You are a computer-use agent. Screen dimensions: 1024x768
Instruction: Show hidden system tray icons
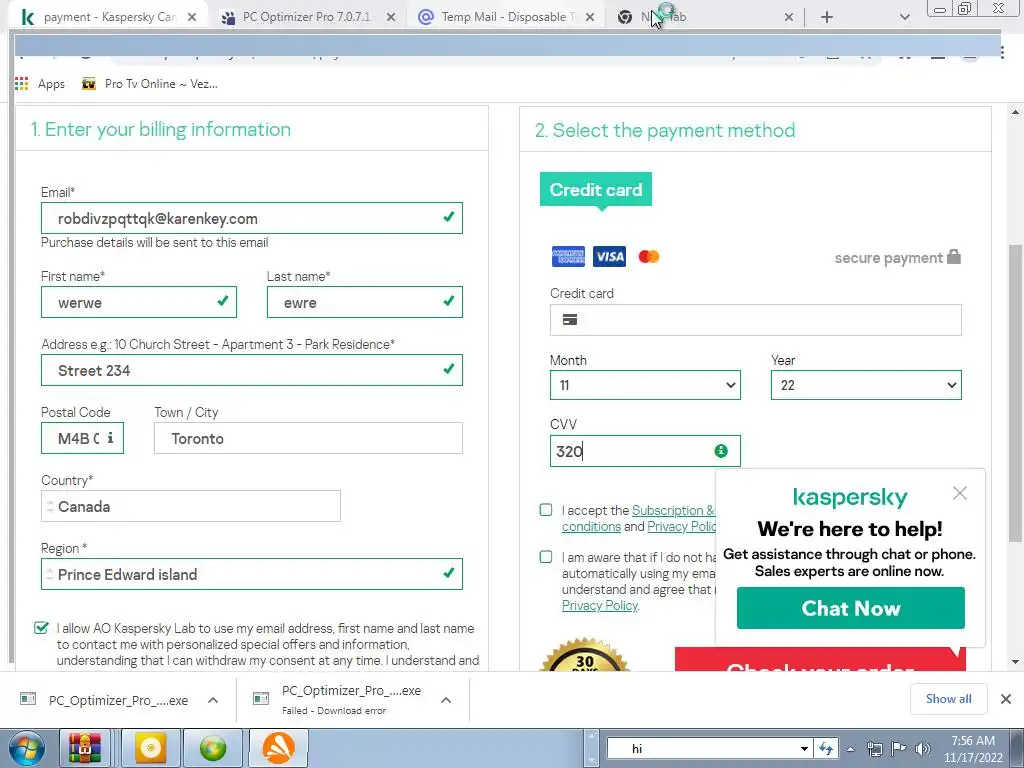(850, 749)
